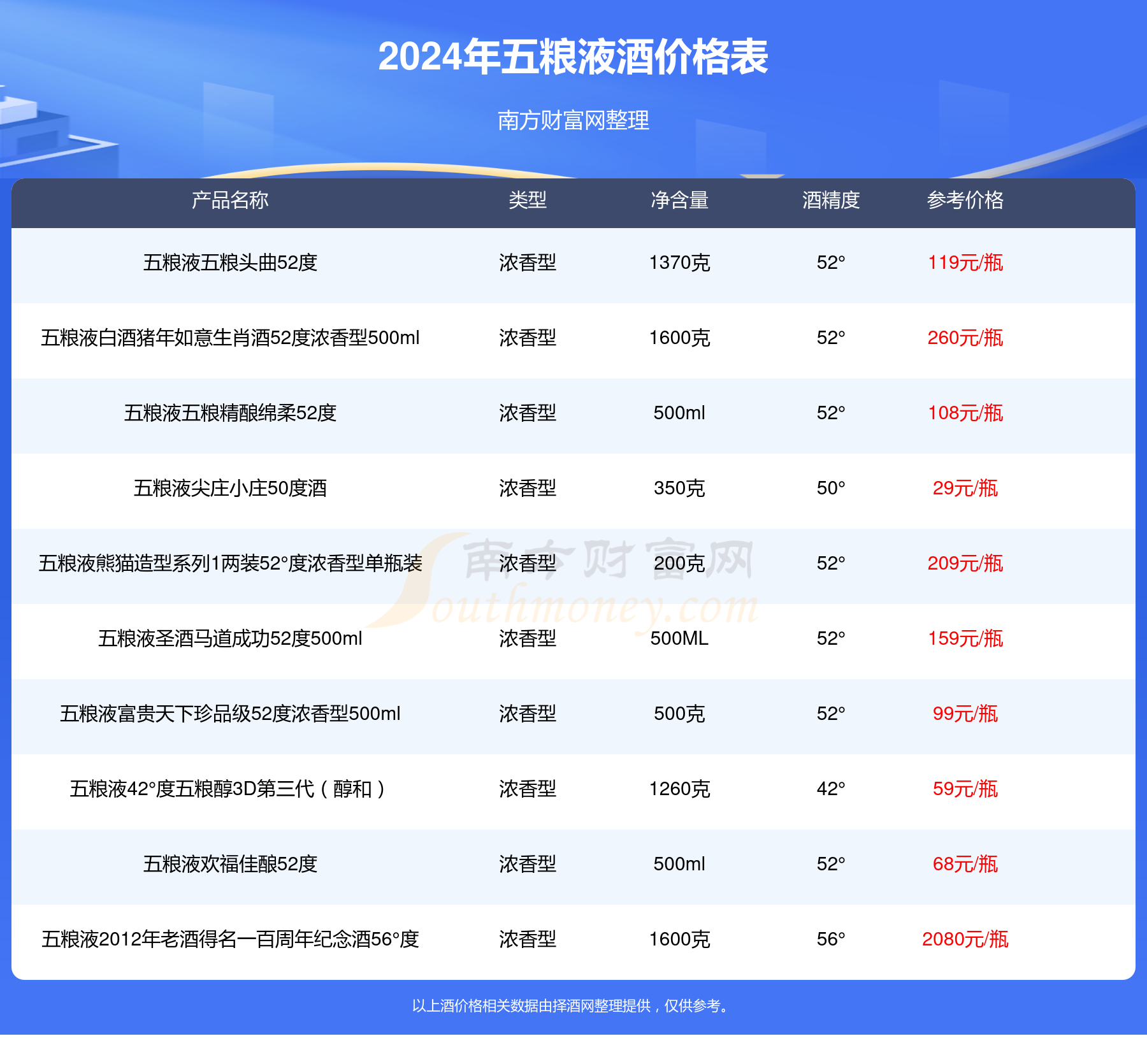Image resolution: width=1147 pixels, height=1064 pixels.
Task: Click price 2080元/瓶
Action: click(965, 939)
